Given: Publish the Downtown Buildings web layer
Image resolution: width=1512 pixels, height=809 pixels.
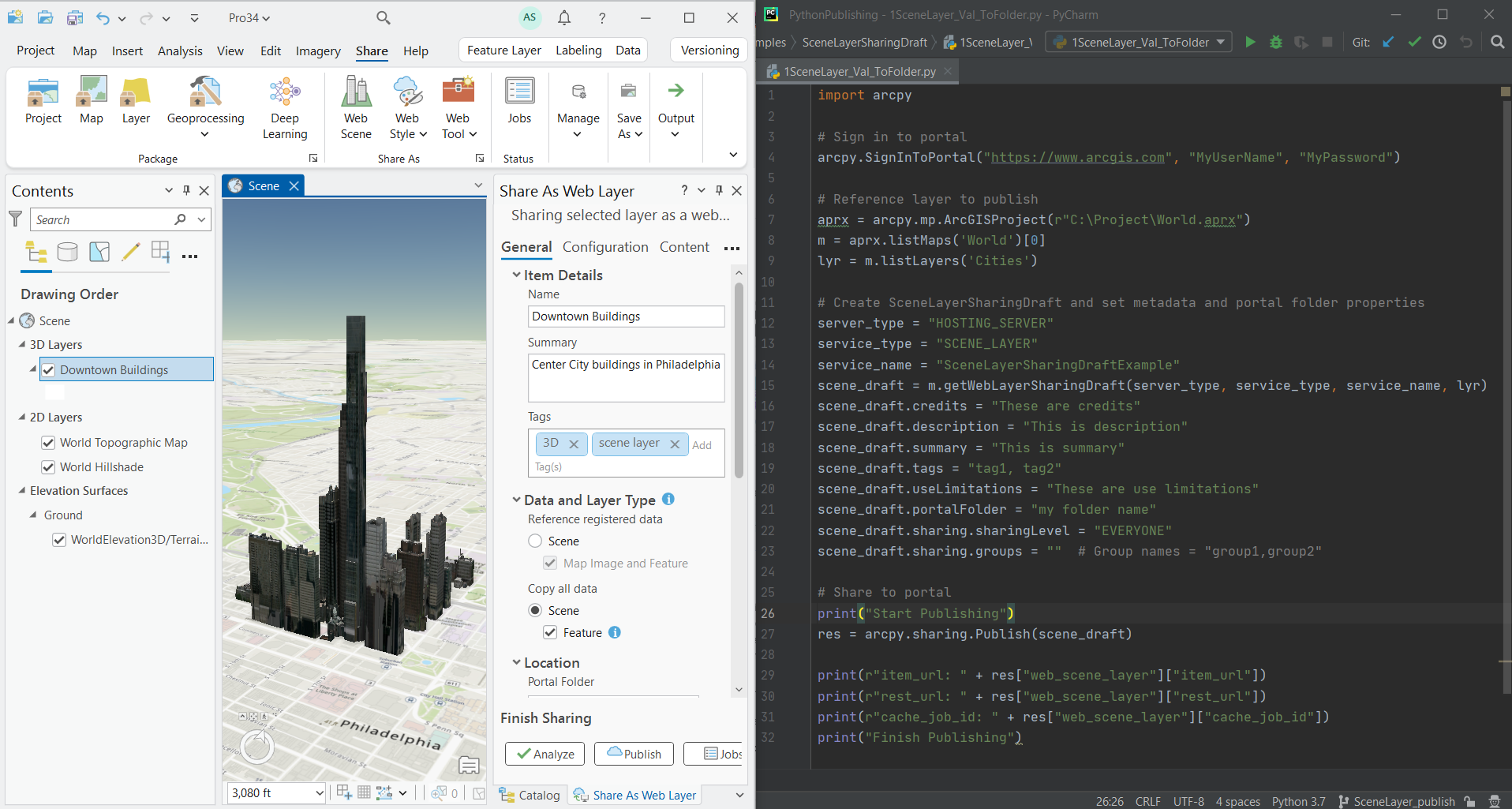Looking at the screenshot, I should pos(633,754).
